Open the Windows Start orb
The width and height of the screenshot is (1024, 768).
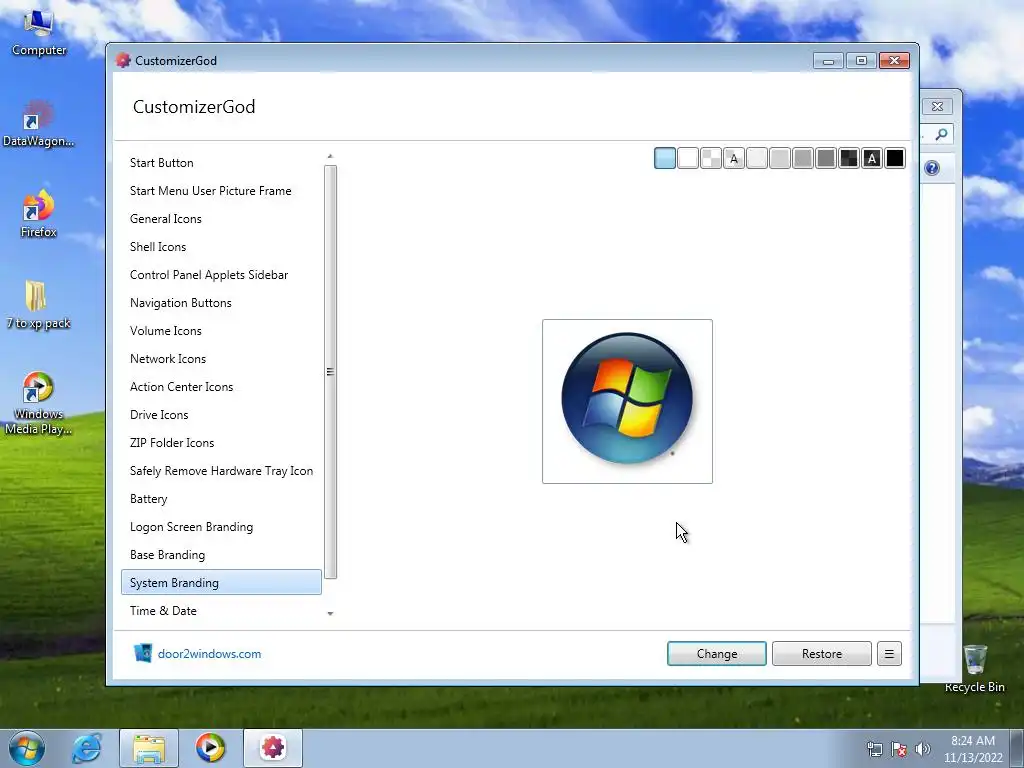click(x=27, y=749)
